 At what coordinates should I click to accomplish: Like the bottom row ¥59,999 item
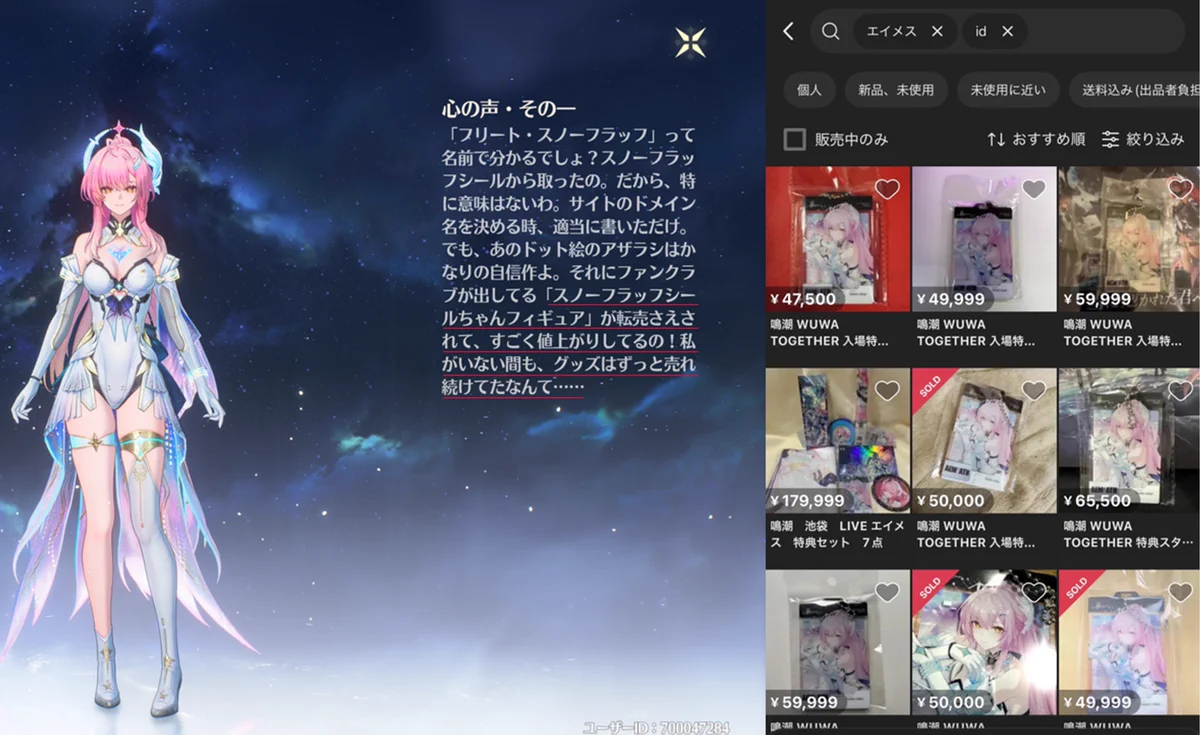887,593
